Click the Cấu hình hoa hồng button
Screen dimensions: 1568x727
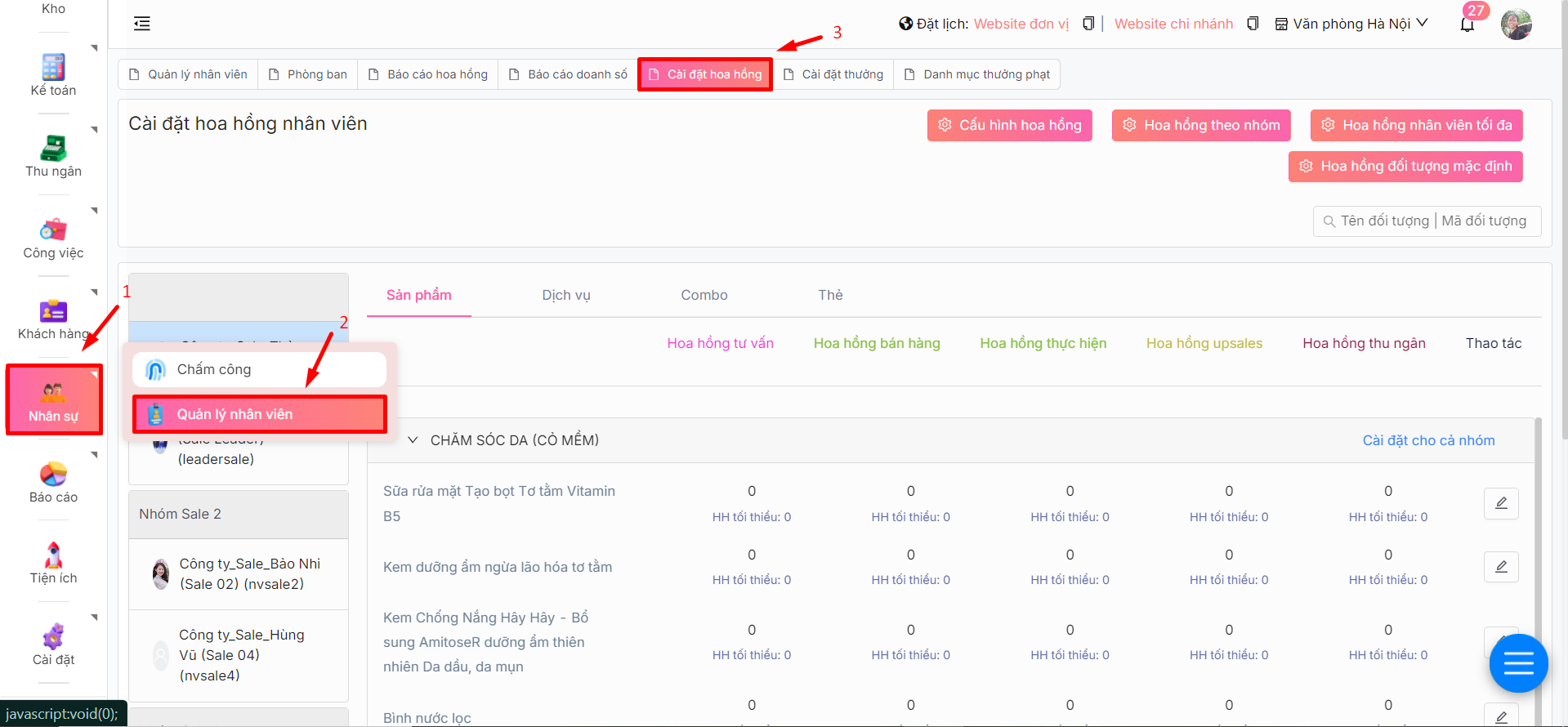1009,125
